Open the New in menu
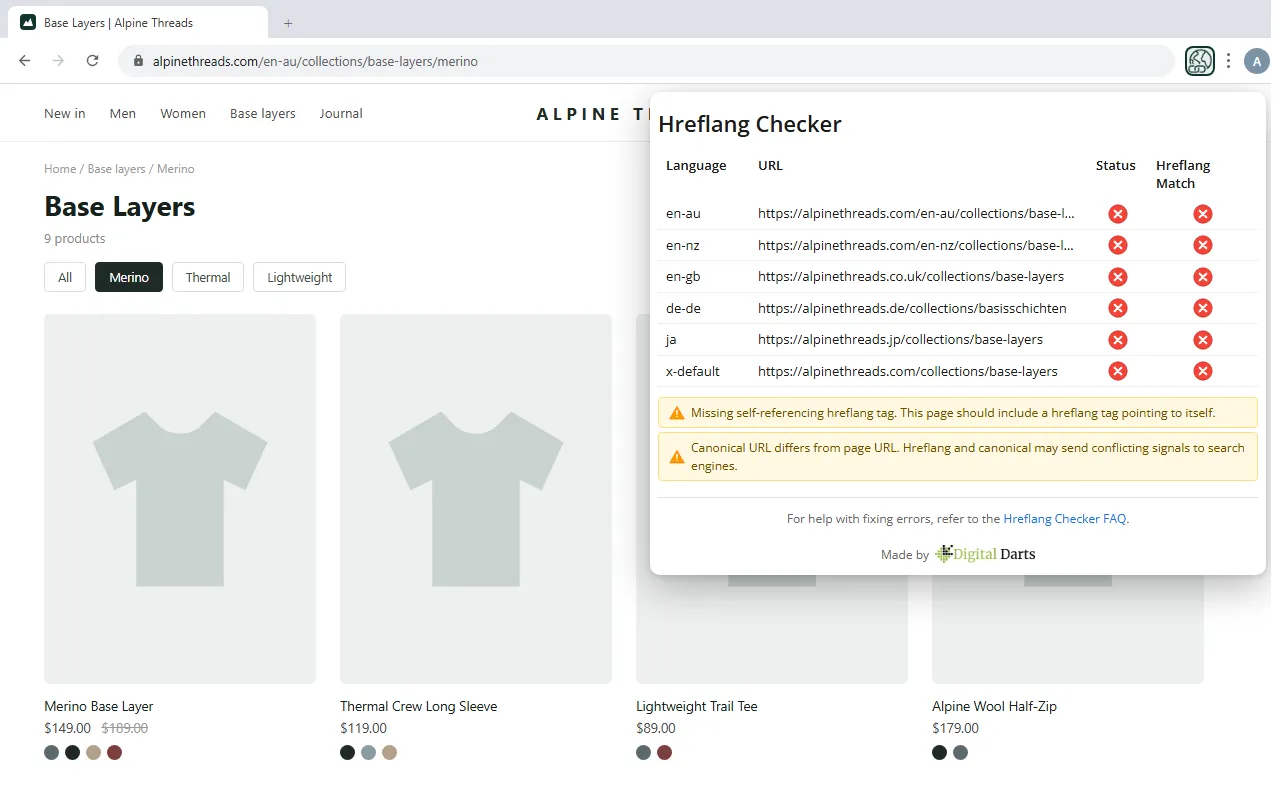Viewport: 1280px width, 800px height. (65, 113)
